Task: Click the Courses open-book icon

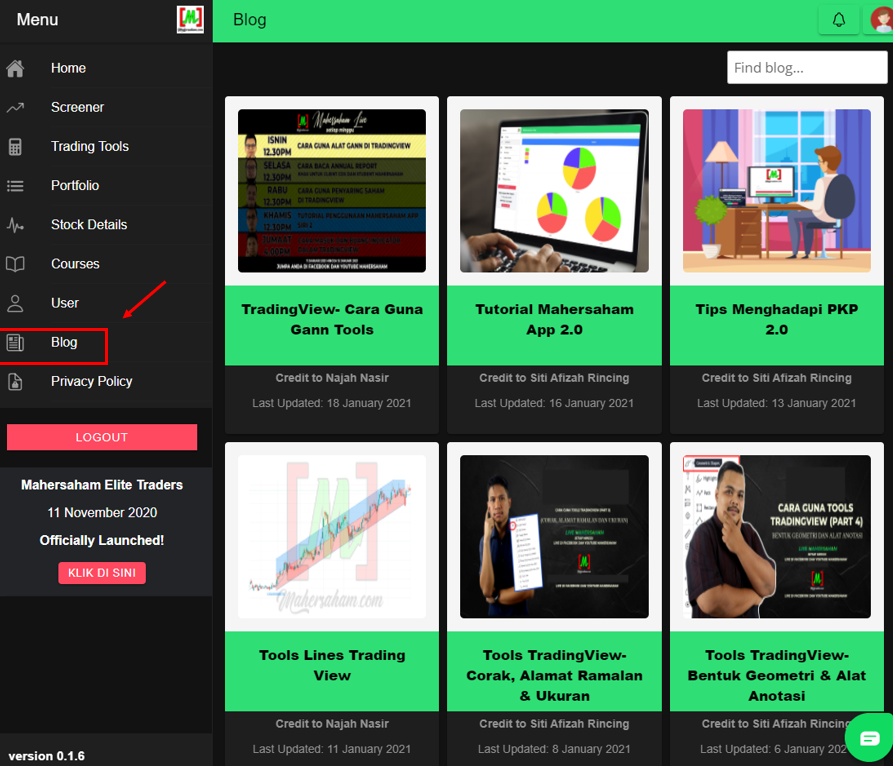Action: (x=15, y=264)
